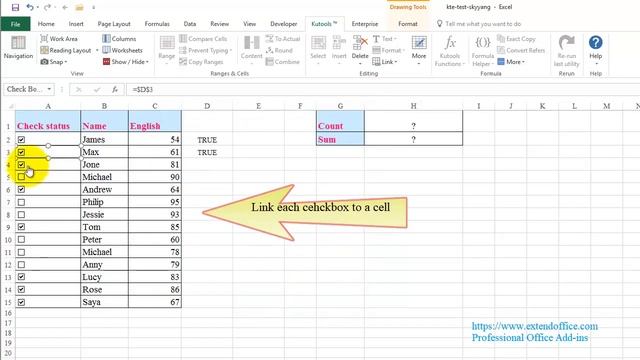This screenshot has height=360, width=640.
Task: Open the Formula Helper
Action: point(483,51)
